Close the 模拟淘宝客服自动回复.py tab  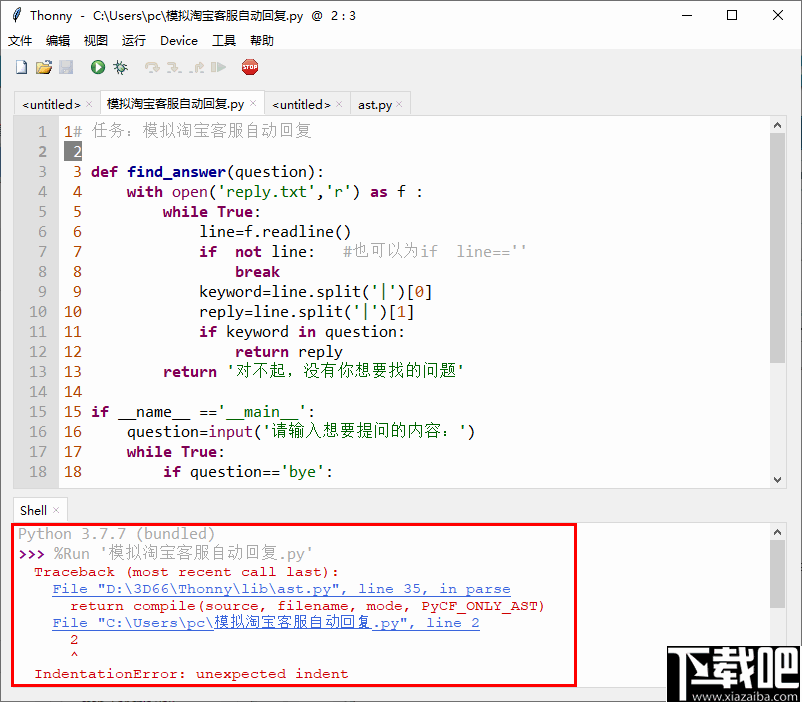(x=253, y=103)
